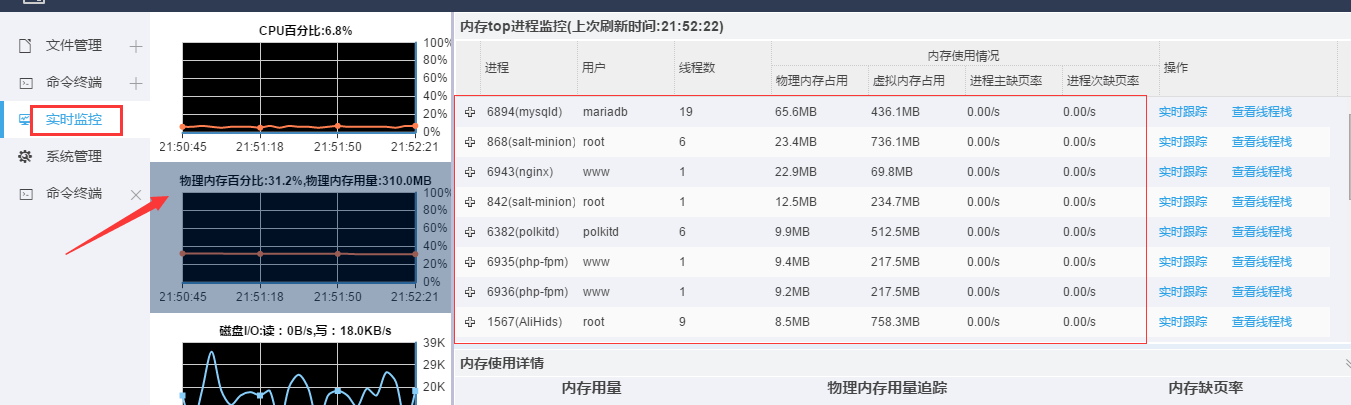Open the 实时监控 menu item
1351x405 pixels.
tap(74, 120)
